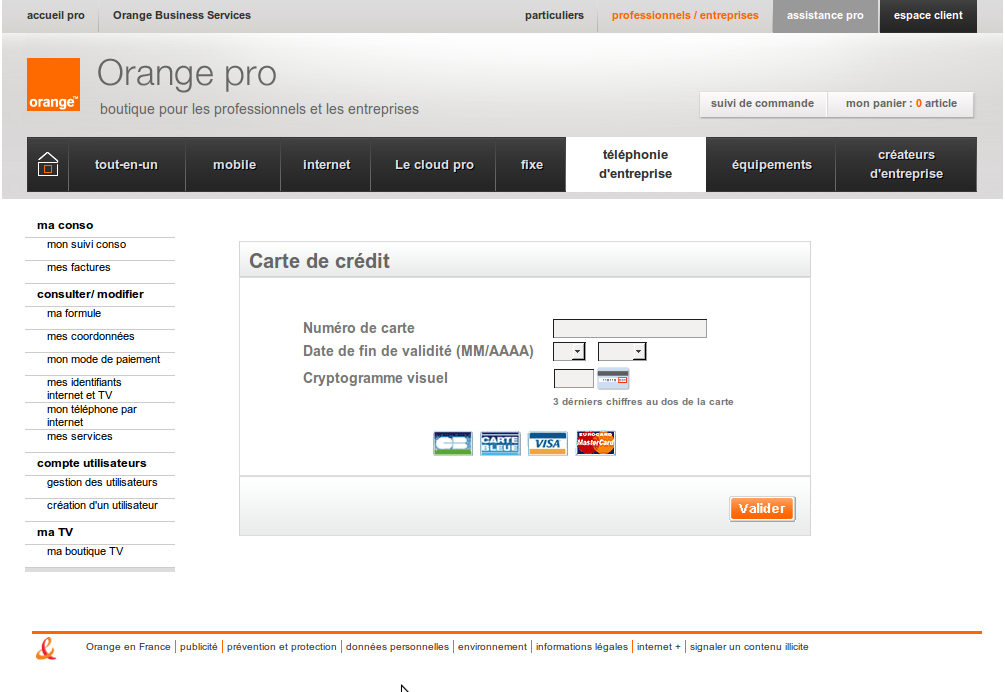Select the téléphonie d'entreprise tab
The image size is (1005, 692).
pos(635,164)
